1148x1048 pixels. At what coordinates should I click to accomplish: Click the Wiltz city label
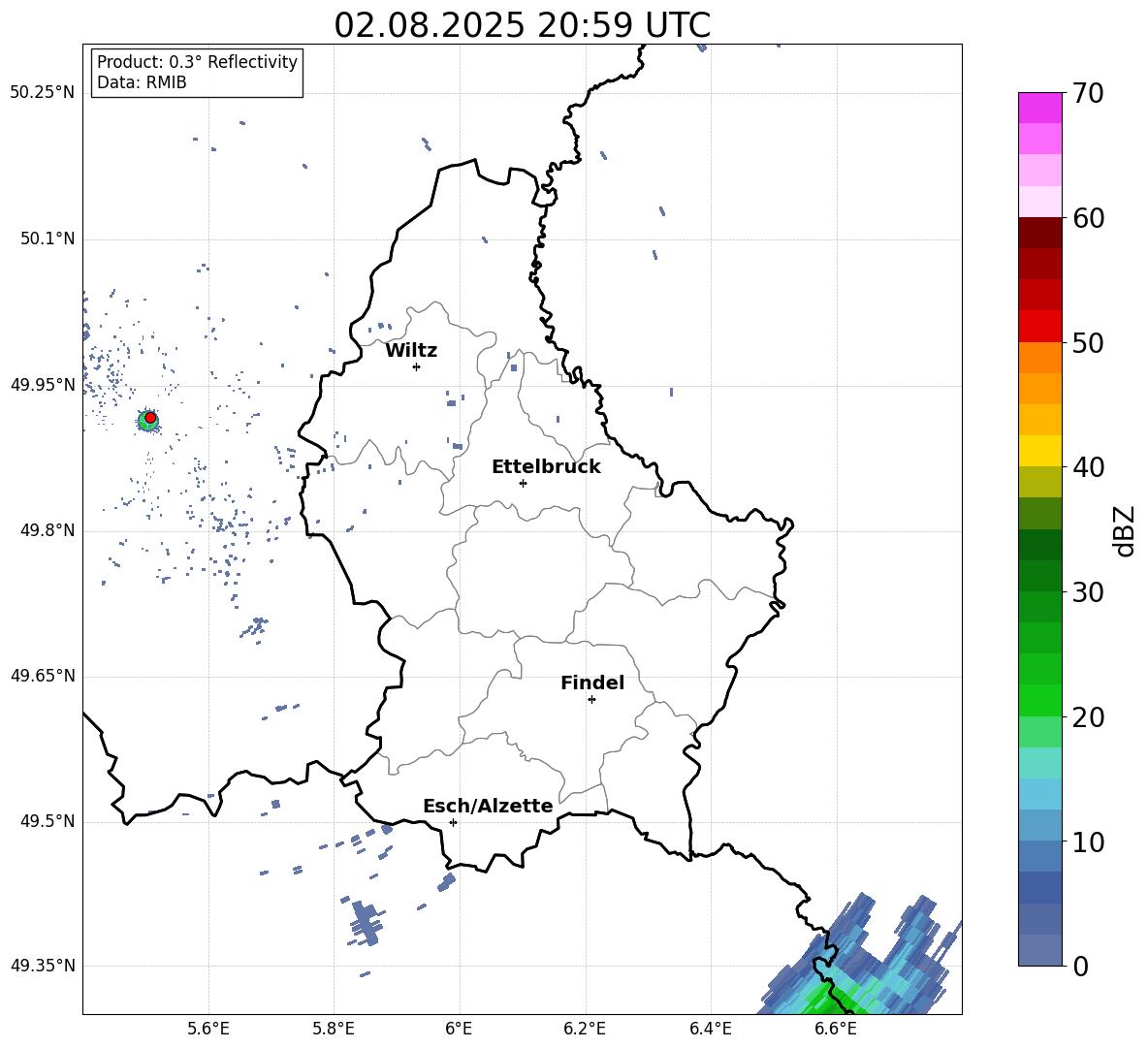[x=411, y=351]
